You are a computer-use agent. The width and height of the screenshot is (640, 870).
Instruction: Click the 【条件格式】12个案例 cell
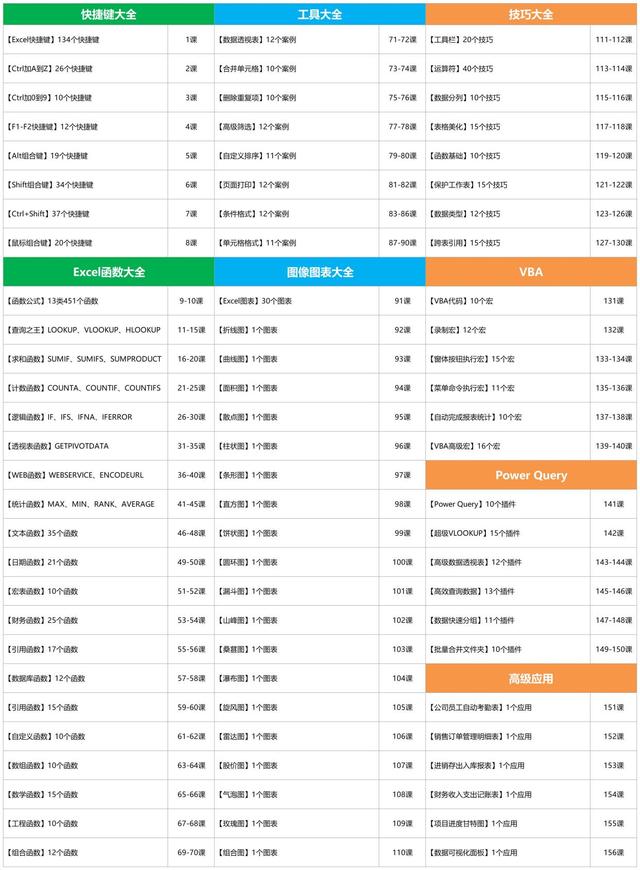coord(297,214)
